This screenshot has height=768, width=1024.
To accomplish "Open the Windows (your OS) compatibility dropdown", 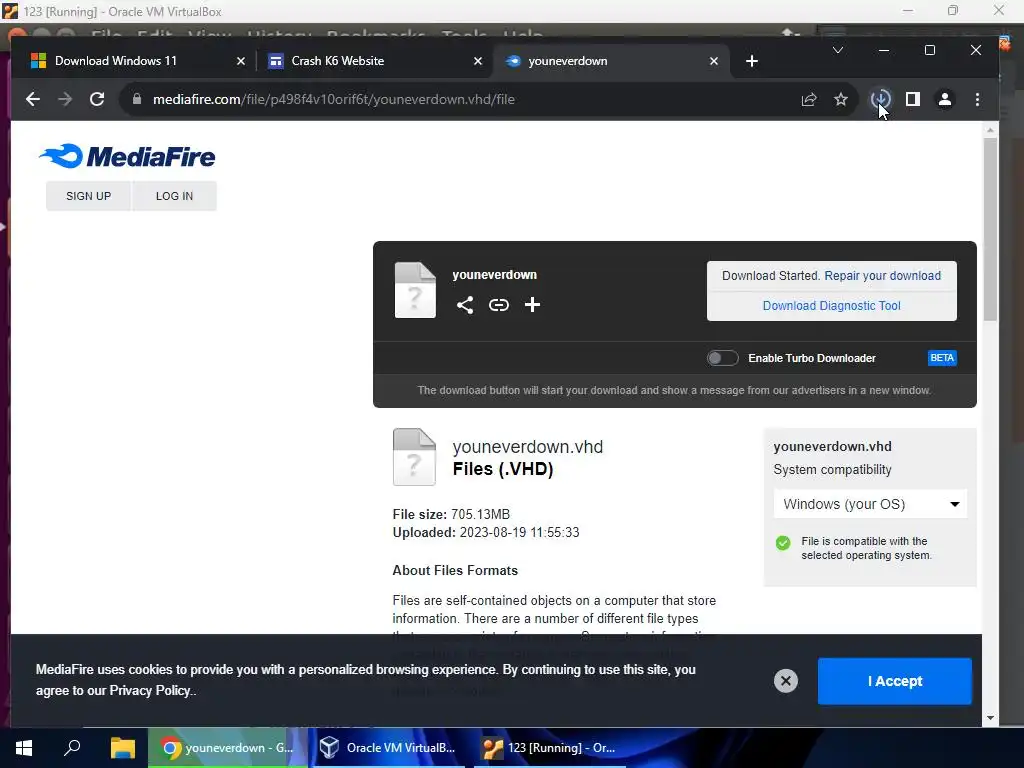I will tap(871, 504).
